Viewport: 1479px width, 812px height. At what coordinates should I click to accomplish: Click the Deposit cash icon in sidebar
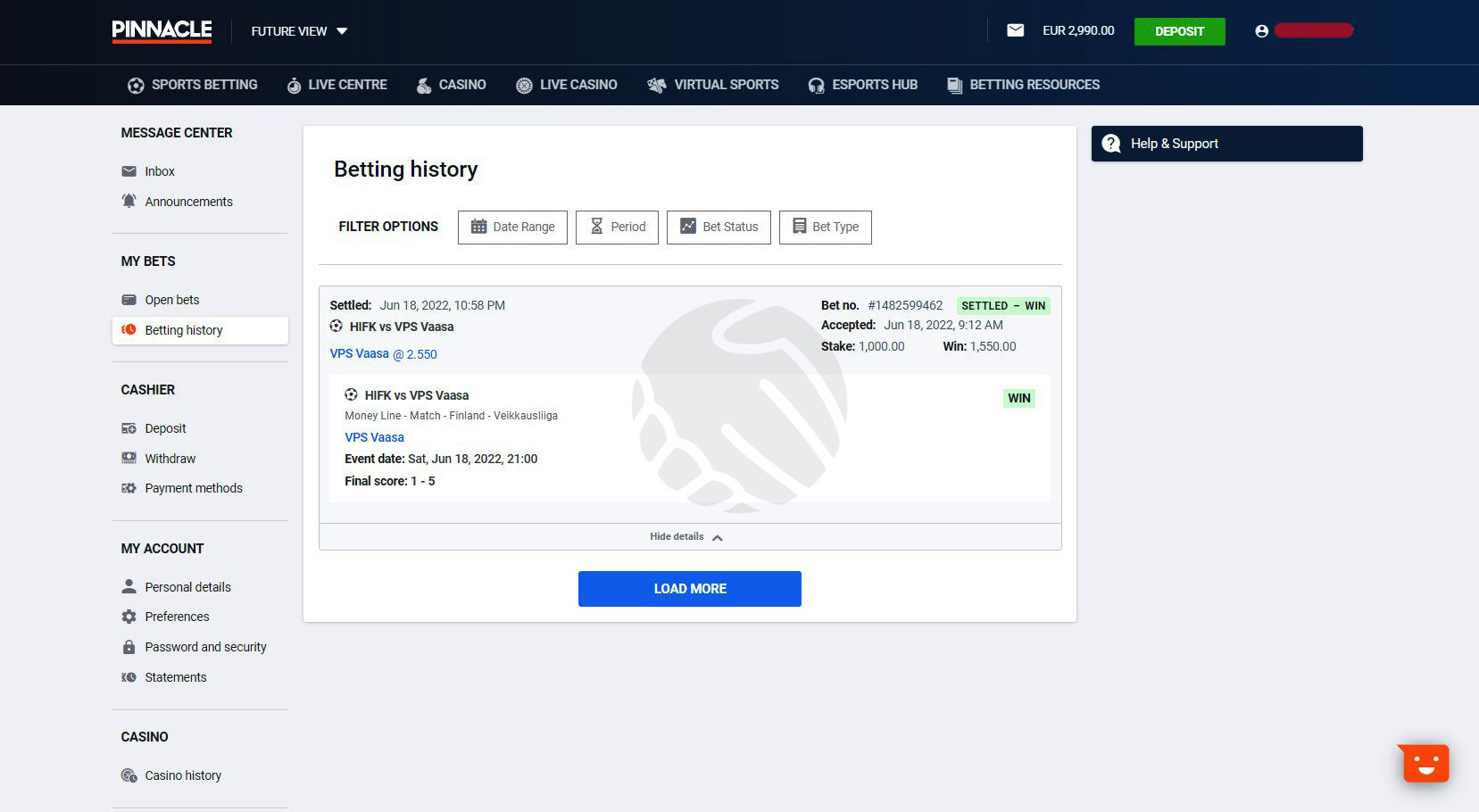pos(129,428)
